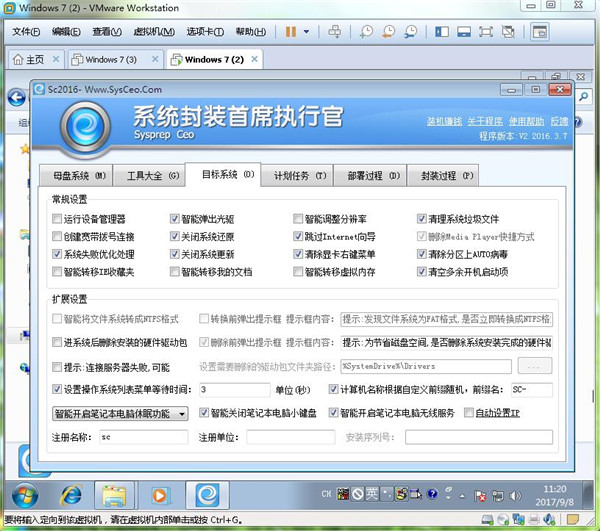Disable the 关闭系统还原 checkbox
The width and height of the screenshot is (600, 531).
click(x=174, y=236)
